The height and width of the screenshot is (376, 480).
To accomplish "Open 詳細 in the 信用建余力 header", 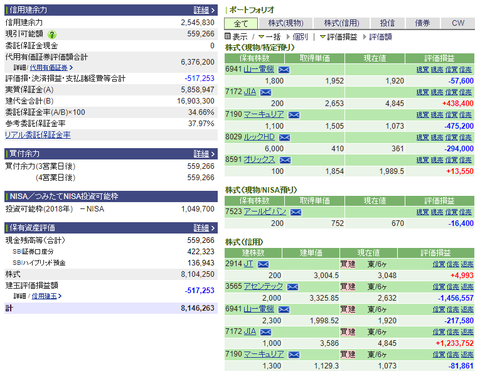I will pyautogui.click(x=204, y=10).
